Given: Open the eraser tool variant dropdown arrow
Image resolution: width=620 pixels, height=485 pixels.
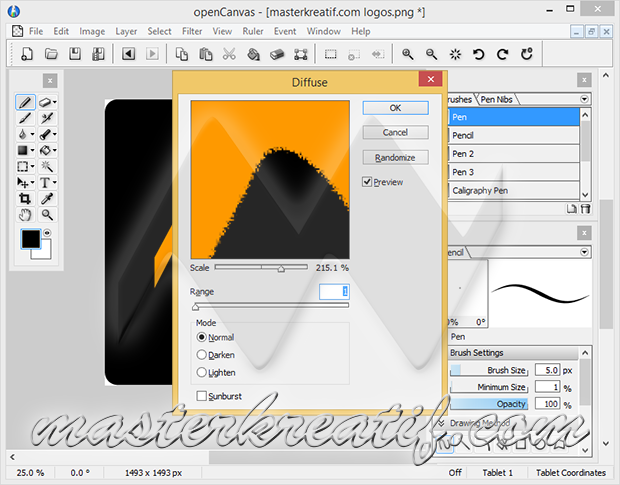Looking at the screenshot, I should (x=55, y=102).
